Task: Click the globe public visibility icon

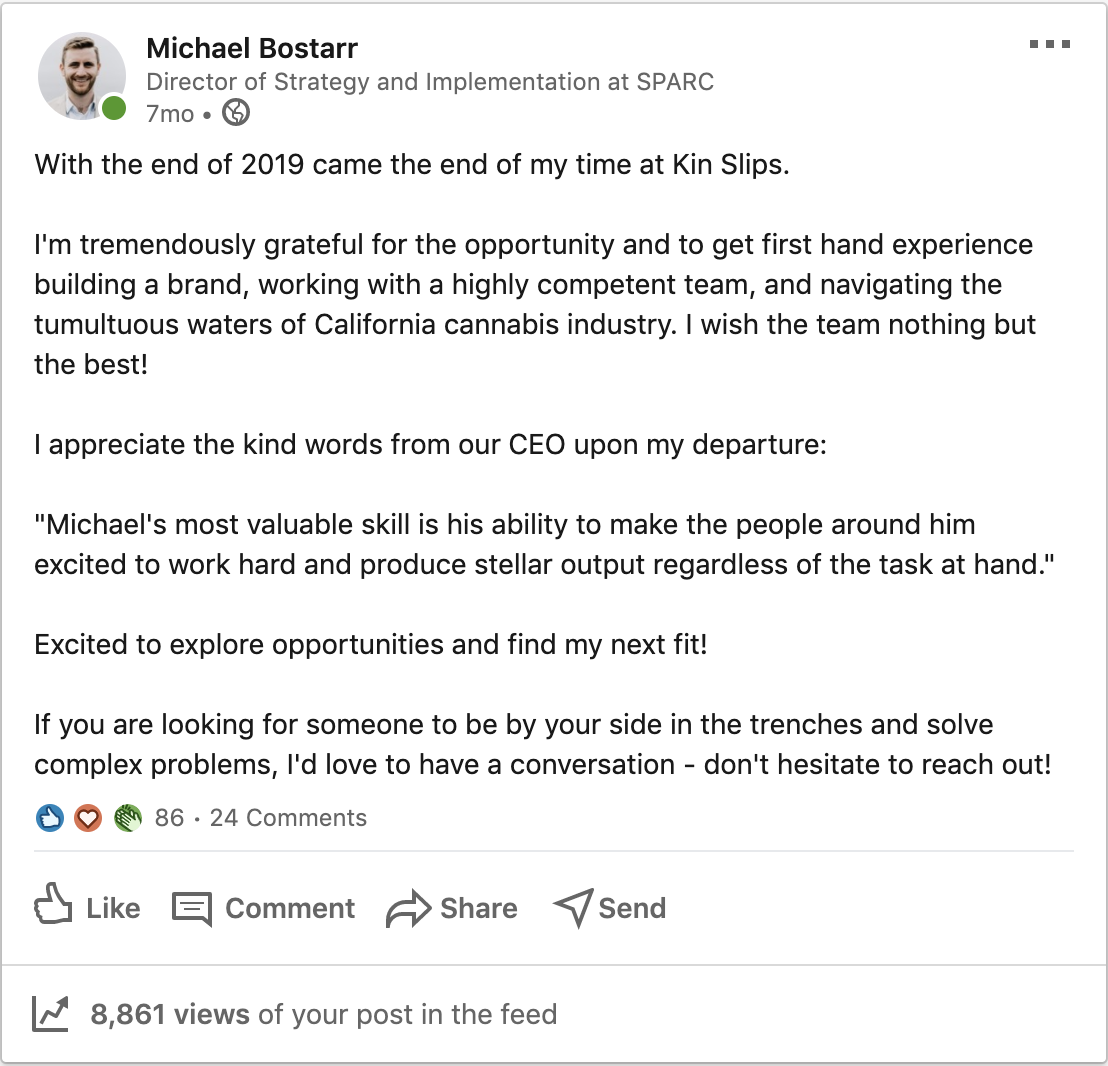Action: [235, 114]
